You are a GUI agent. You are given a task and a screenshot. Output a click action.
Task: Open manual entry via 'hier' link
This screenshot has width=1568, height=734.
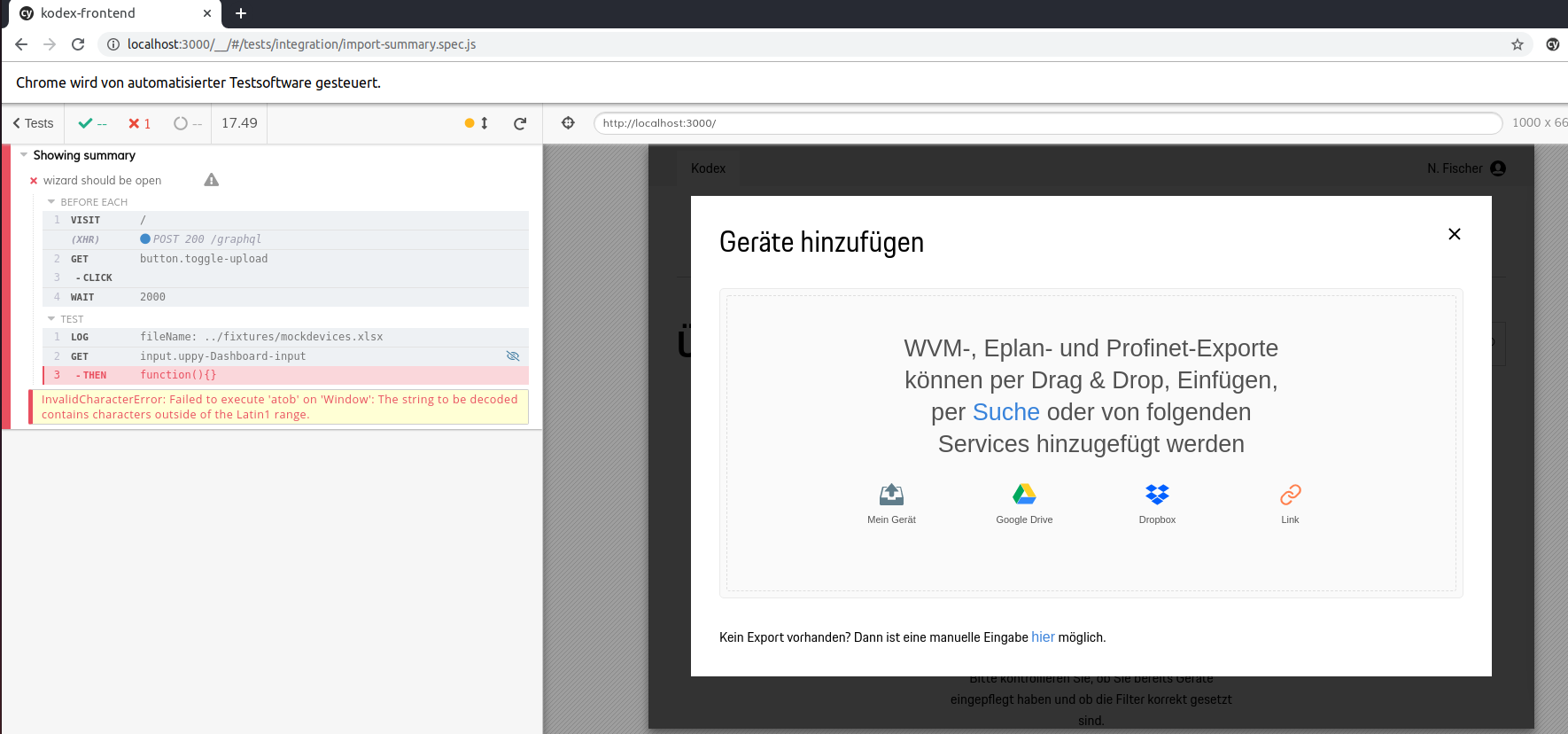[x=1043, y=637]
